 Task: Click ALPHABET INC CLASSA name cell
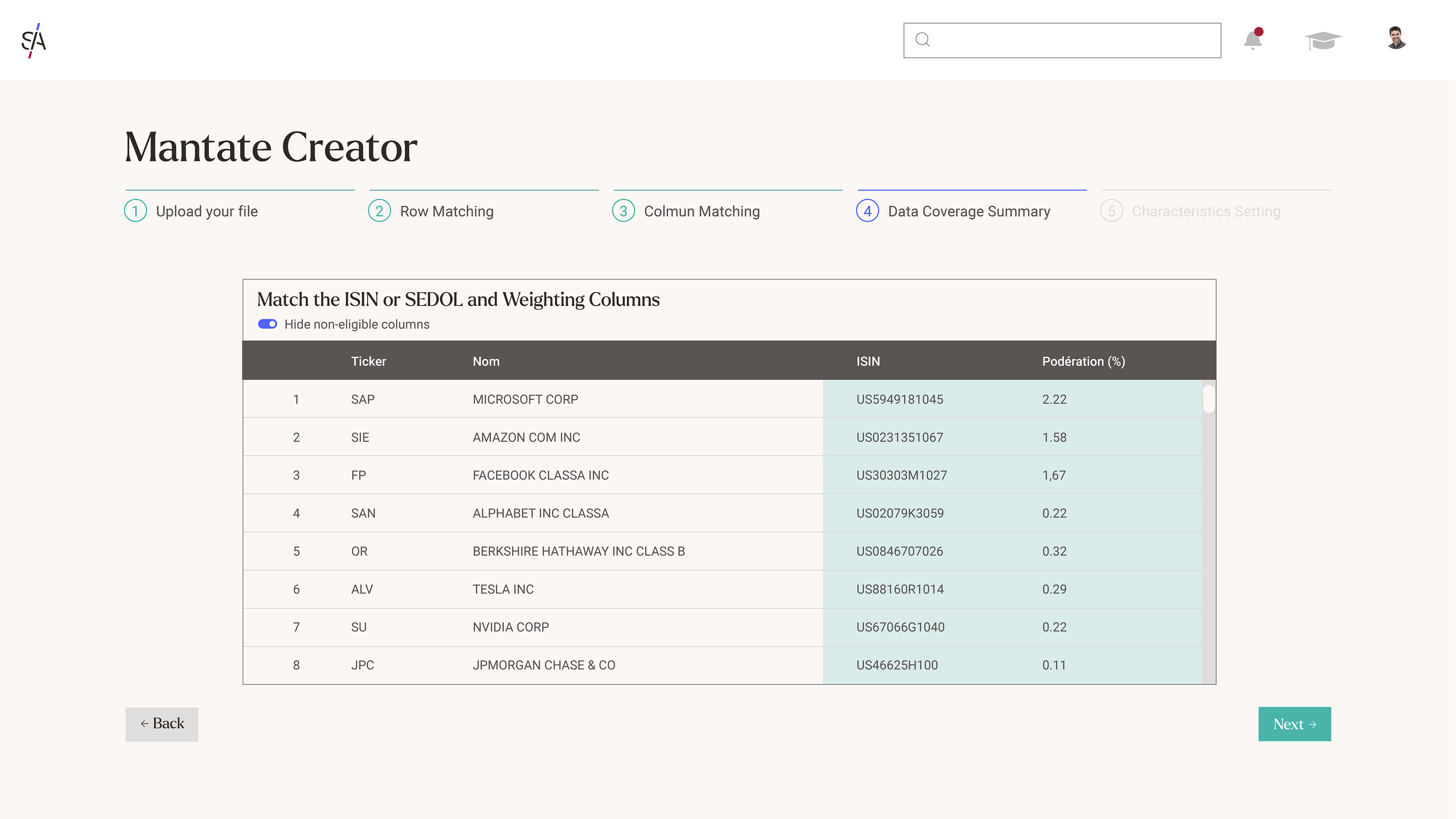(540, 513)
